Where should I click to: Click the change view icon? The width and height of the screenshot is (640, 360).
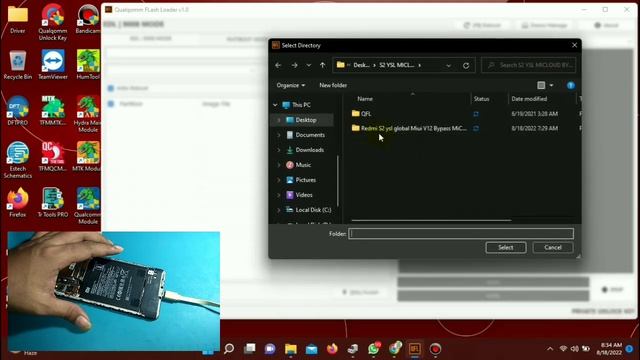coord(541,85)
